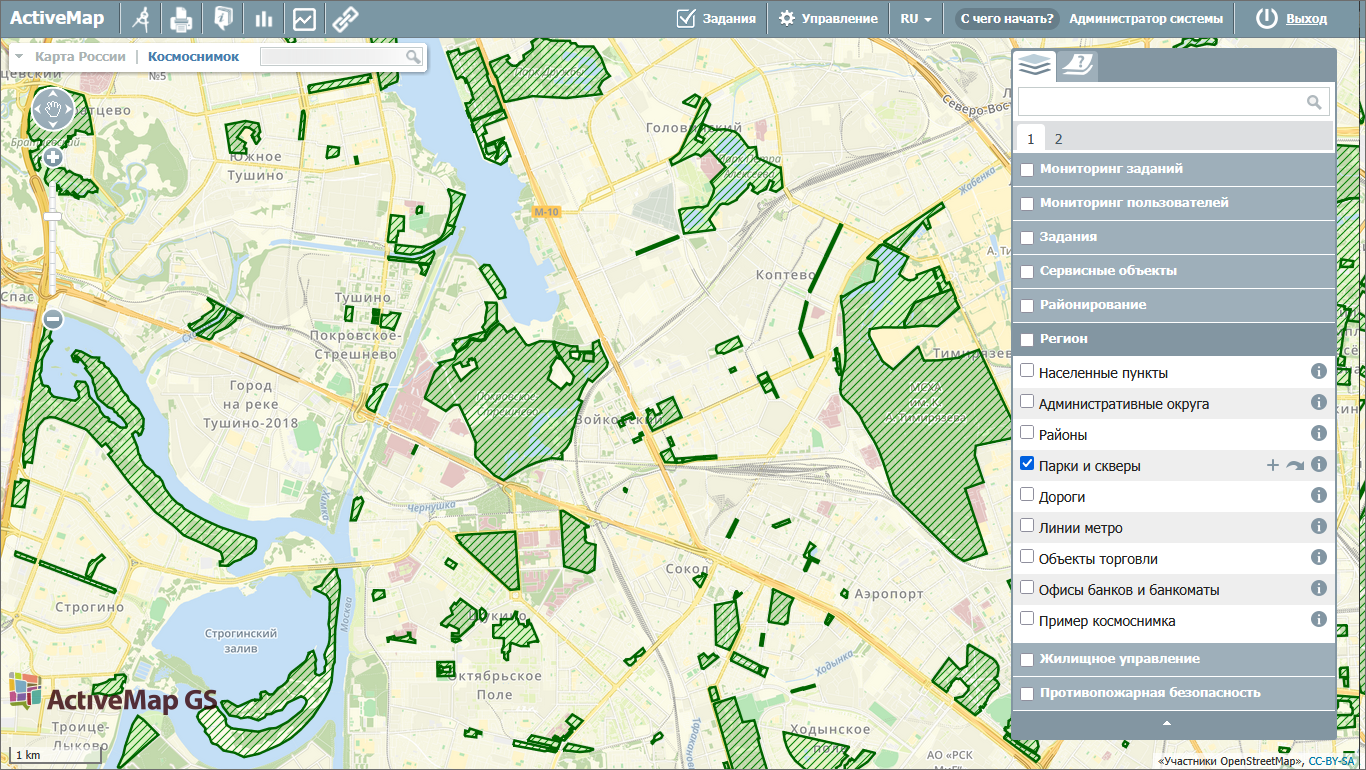The height and width of the screenshot is (770, 1366).
Task: Open the line graph report icon
Action: tap(304, 19)
